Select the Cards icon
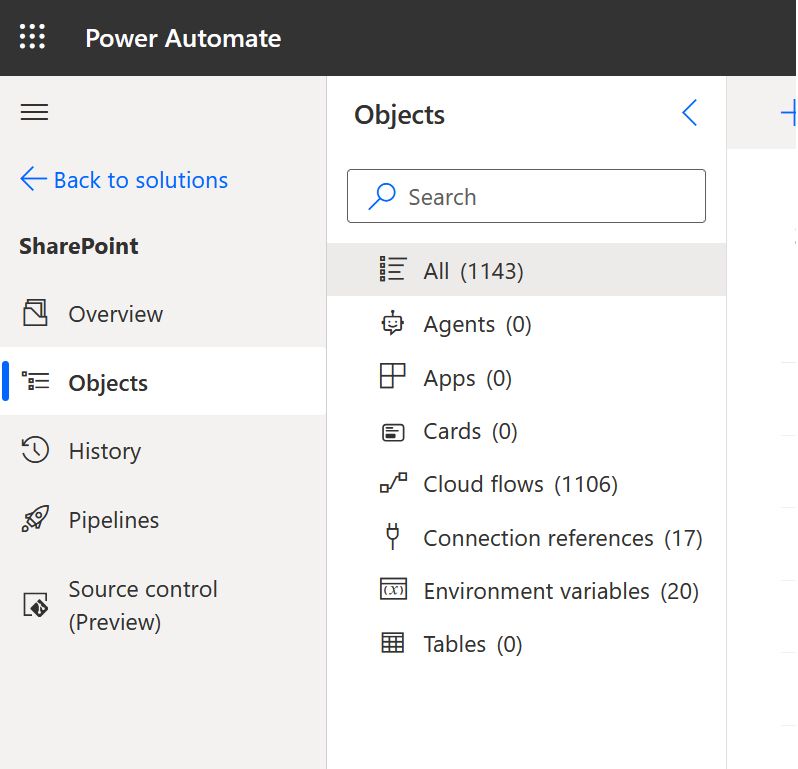The image size is (798, 769). 393,432
